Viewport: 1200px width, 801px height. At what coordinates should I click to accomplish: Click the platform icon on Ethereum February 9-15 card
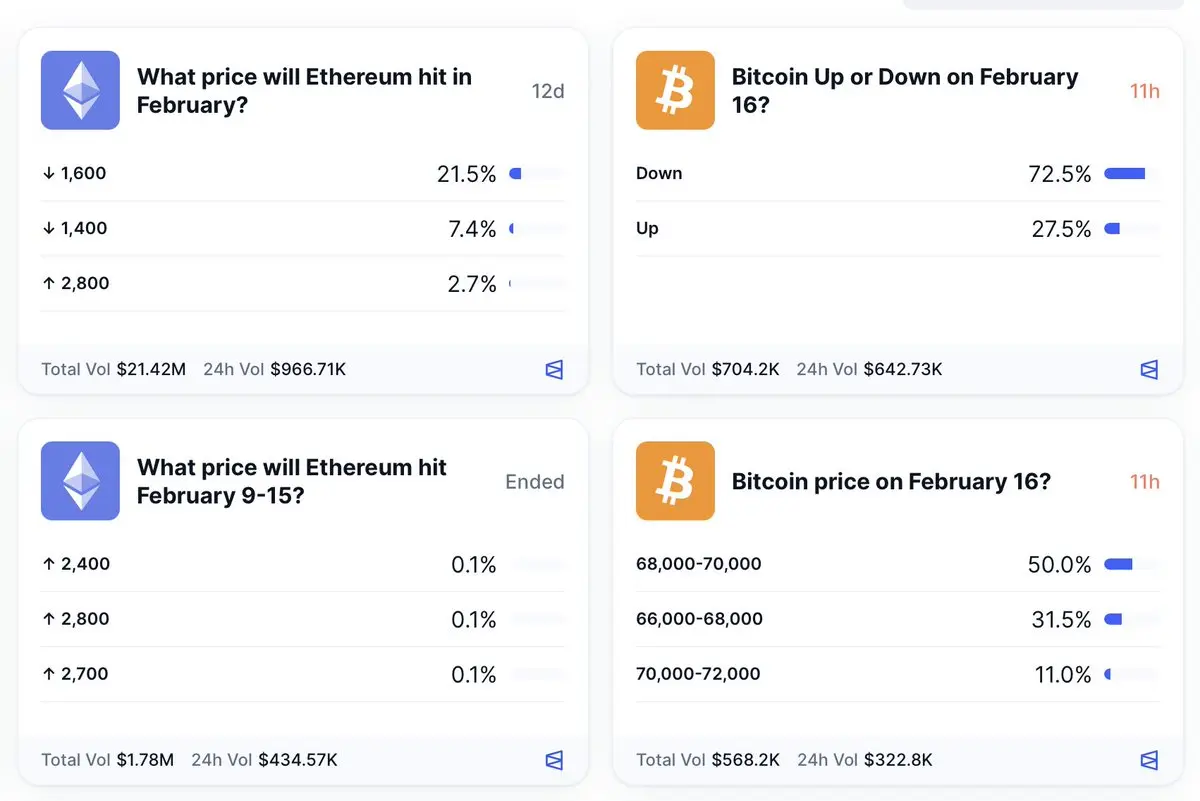tap(554, 760)
